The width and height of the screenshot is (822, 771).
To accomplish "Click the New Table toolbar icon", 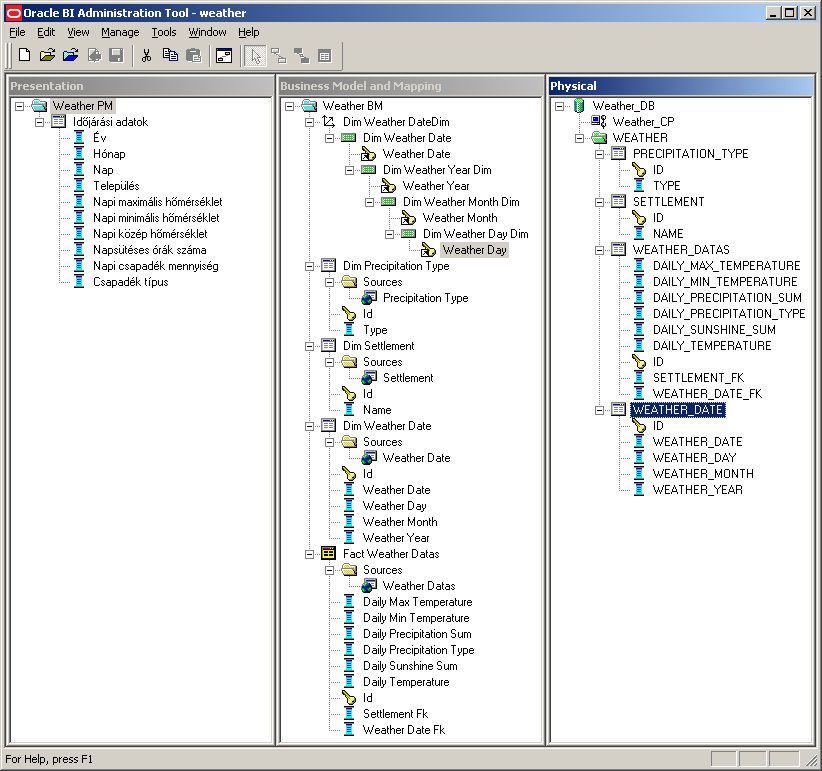I will [x=325, y=56].
